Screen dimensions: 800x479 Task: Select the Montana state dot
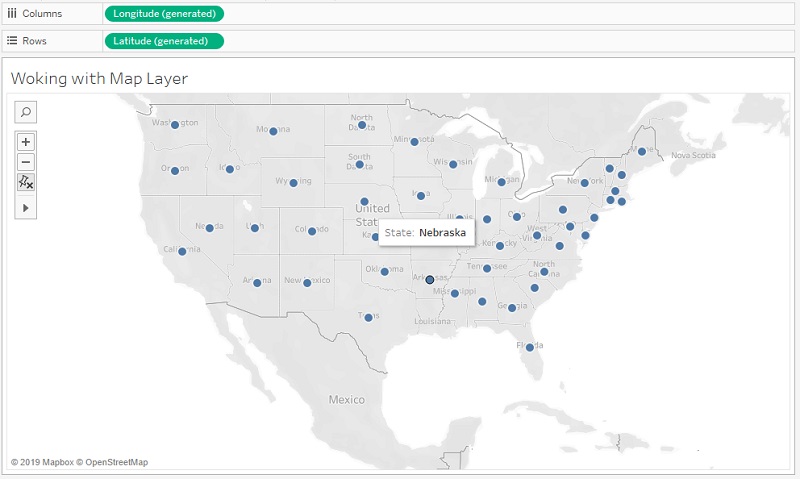[x=273, y=132]
